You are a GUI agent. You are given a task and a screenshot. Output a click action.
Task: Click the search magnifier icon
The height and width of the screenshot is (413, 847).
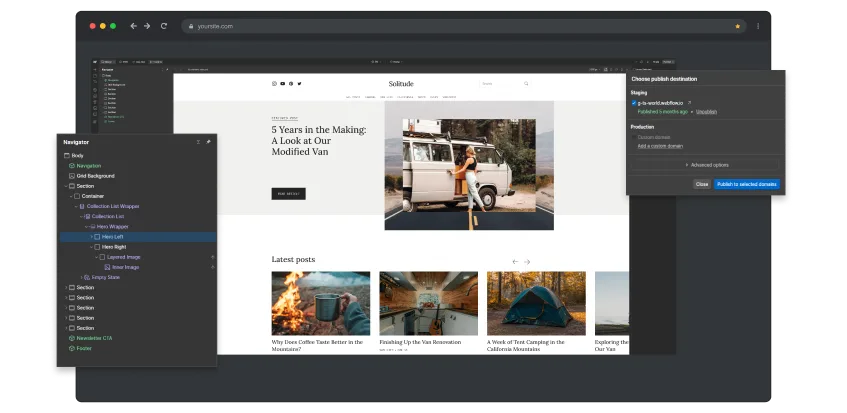[526, 84]
